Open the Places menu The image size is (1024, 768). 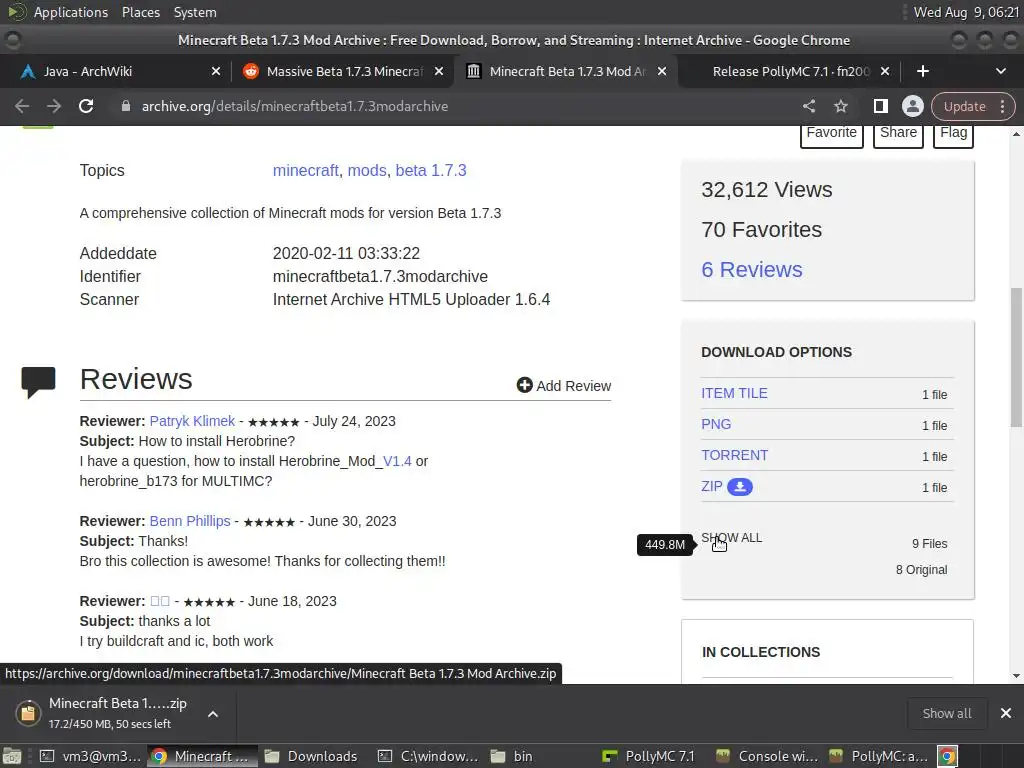tap(140, 12)
